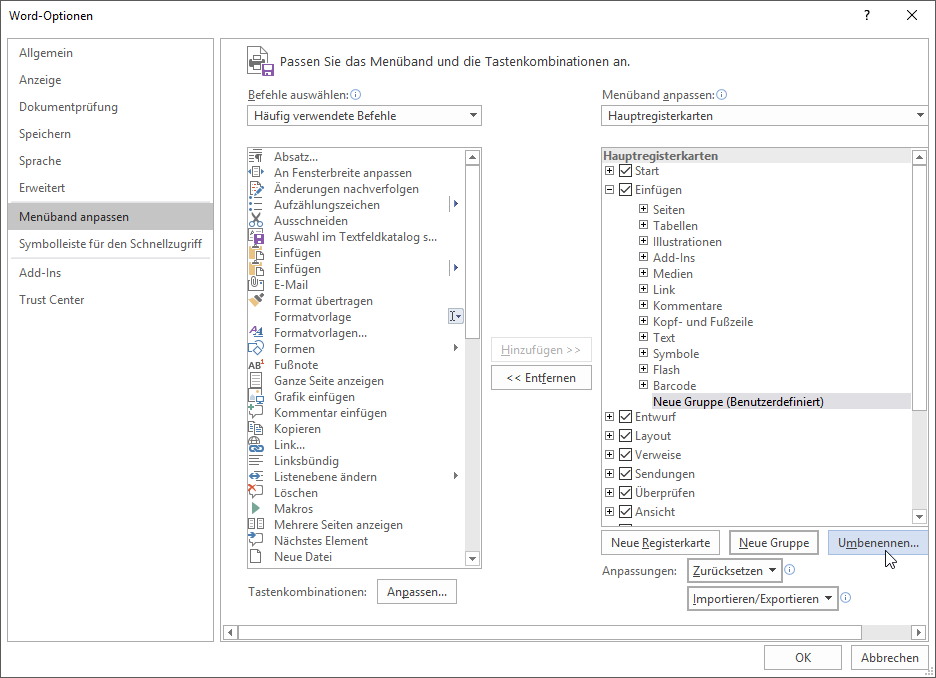Click the Neue Datei page icon
Image resolution: width=936 pixels, height=678 pixels.
tap(255, 557)
